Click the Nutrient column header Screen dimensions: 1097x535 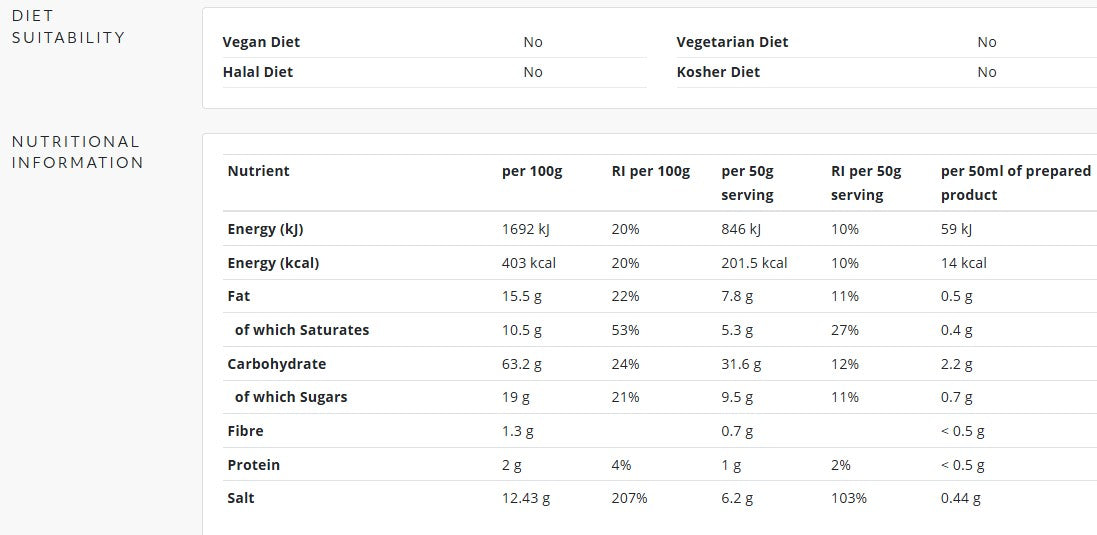pyautogui.click(x=258, y=171)
